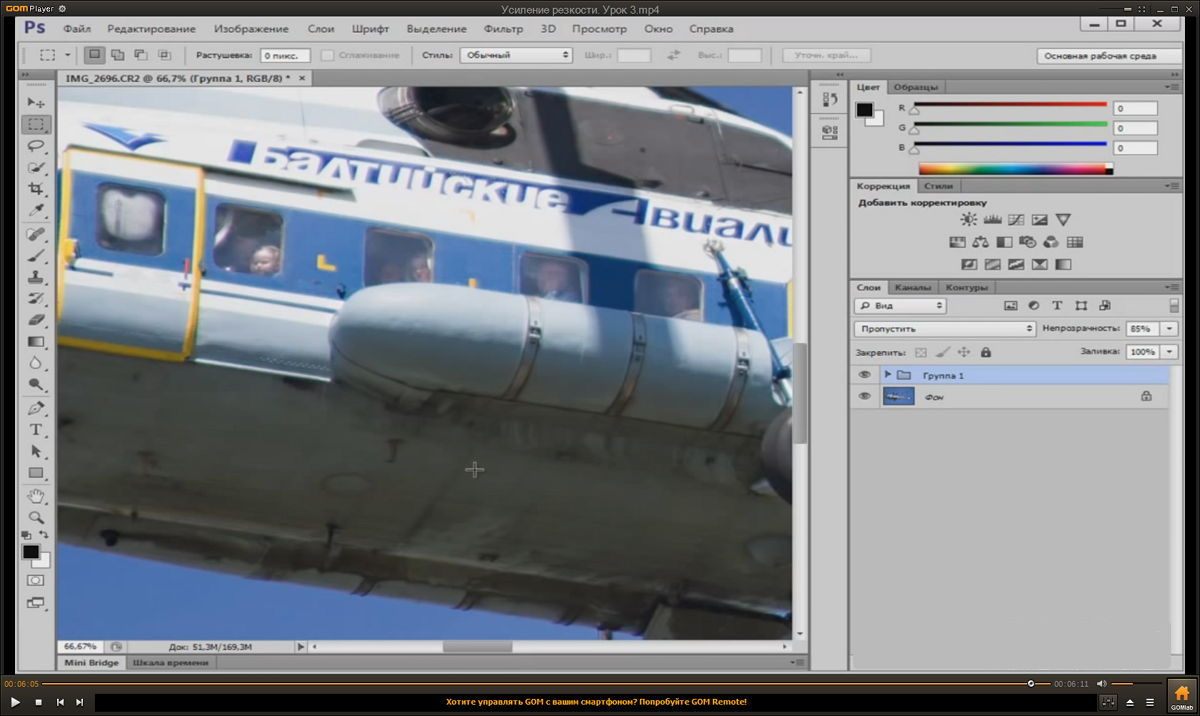Select the Horizontal Type tool
Screen dimensions: 1200x716
coord(36,429)
